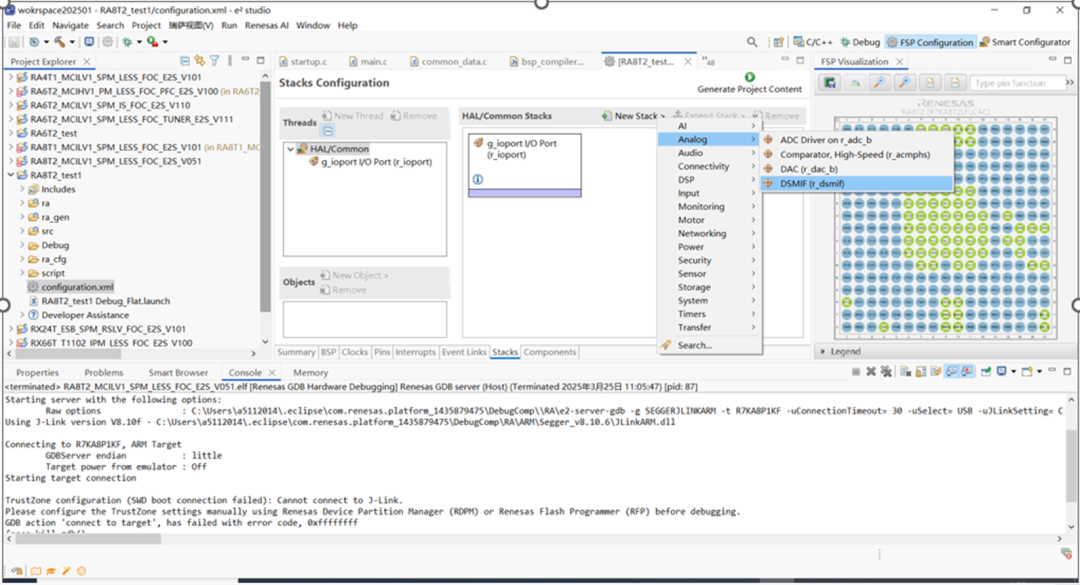Click the debug bug icon in toolbar
The image size is (1080, 585).
click(127, 42)
